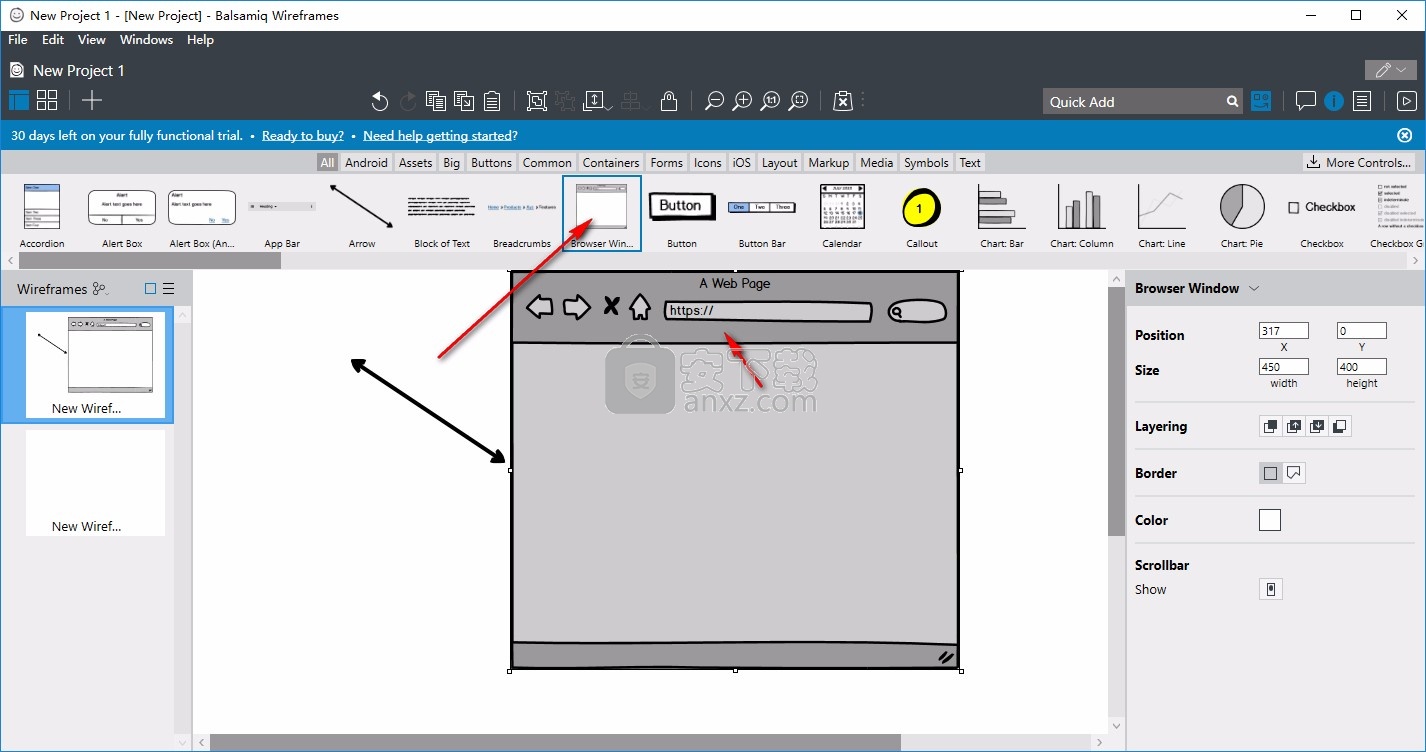Viewport: 1426px width, 752px height.
Task: Open the Edit menu
Action: 53,40
